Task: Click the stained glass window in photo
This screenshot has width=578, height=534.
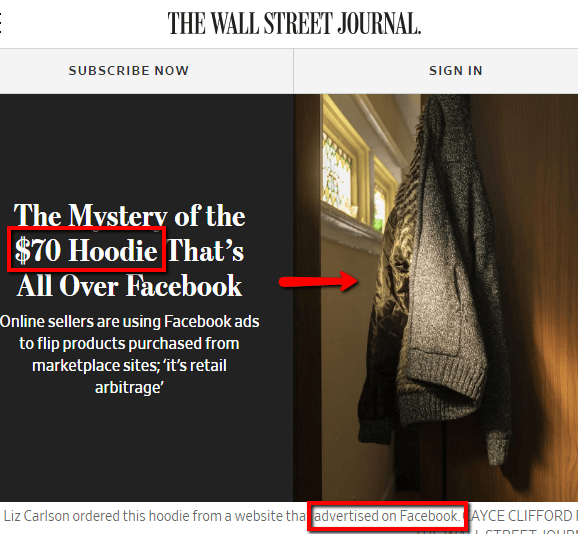Action: [x=338, y=175]
